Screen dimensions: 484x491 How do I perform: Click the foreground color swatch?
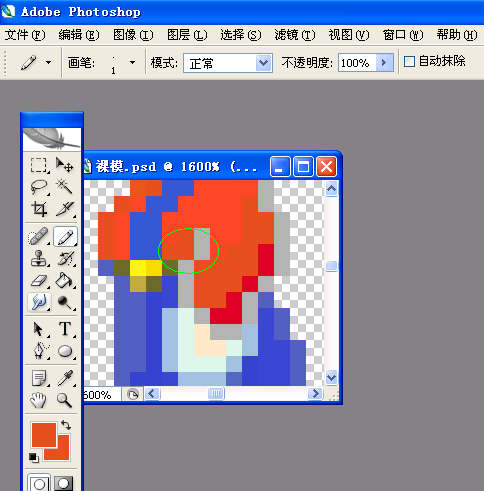pos(44,435)
